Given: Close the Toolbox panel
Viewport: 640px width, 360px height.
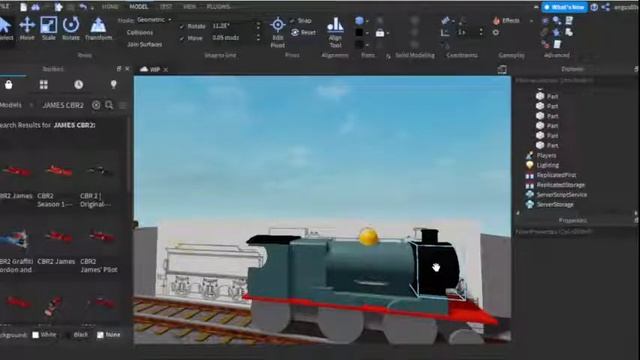Looking at the screenshot, I should point(127,69).
